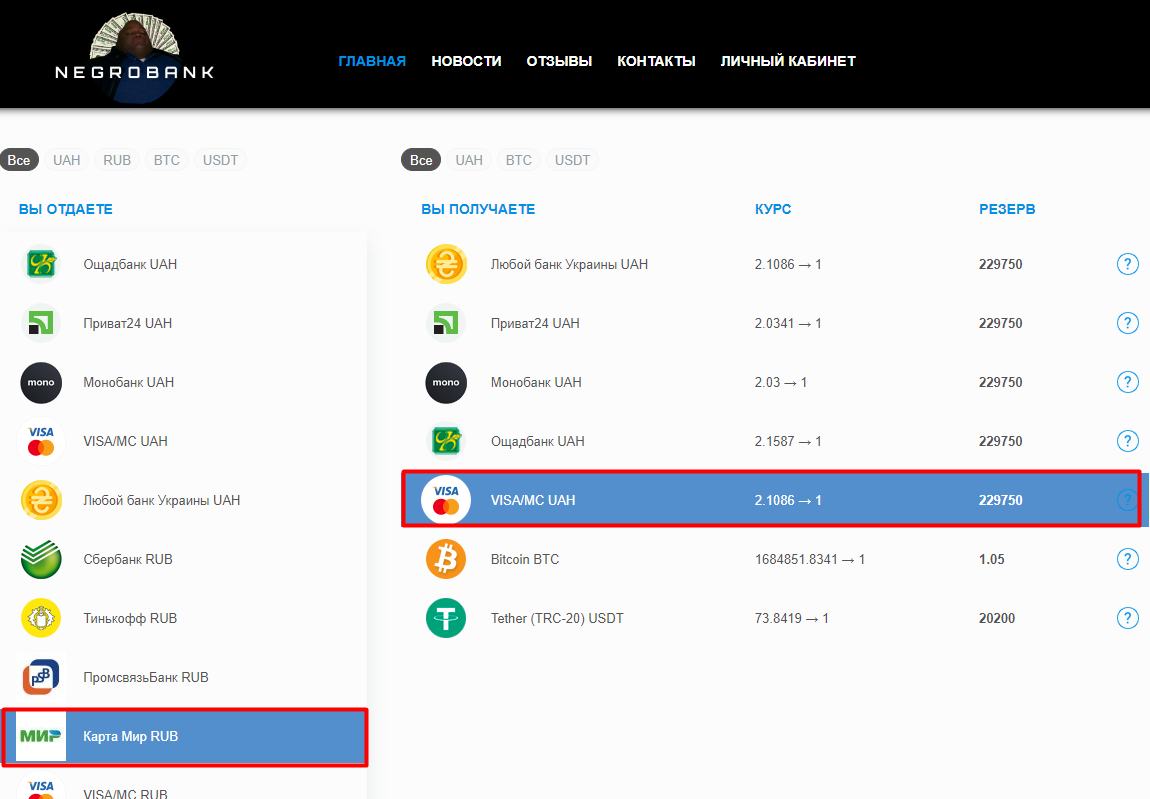Select Любой банк Украины icon in give list

coord(41,500)
